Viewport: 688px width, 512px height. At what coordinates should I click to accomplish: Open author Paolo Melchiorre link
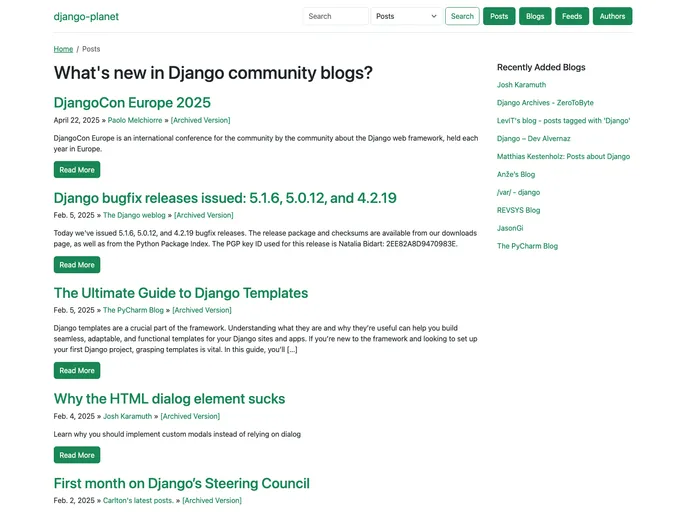click(135, 120)
